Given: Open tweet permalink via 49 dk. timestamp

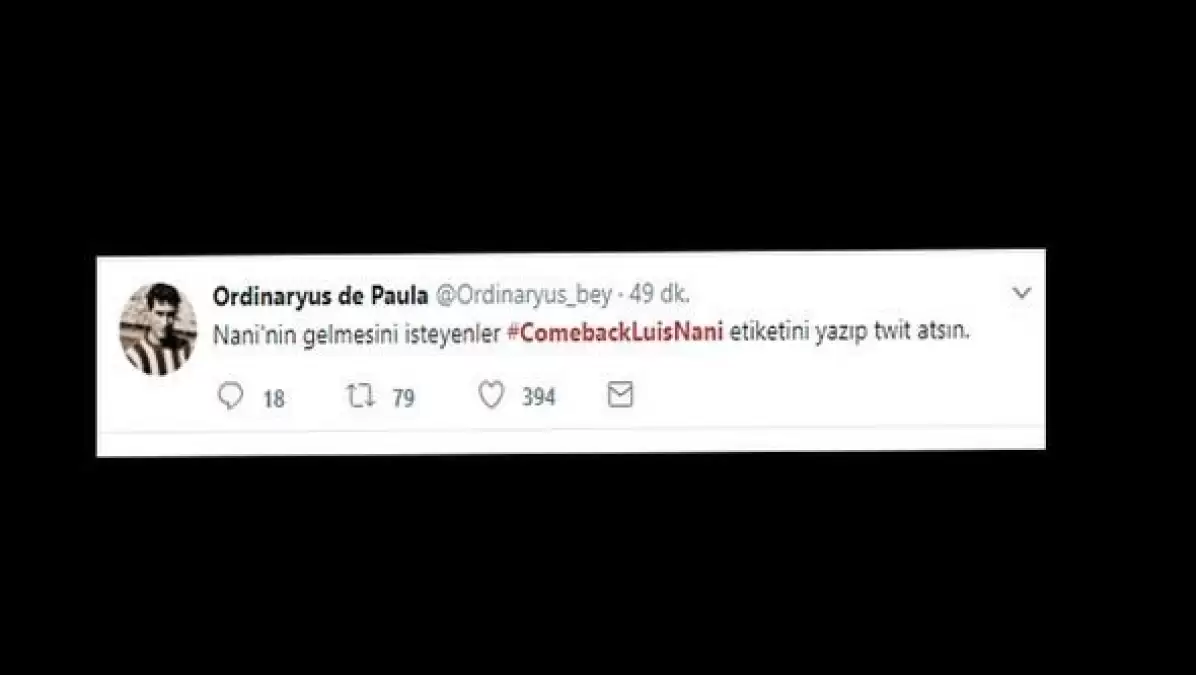Looking at the screenshot, I should pos(659,296).
